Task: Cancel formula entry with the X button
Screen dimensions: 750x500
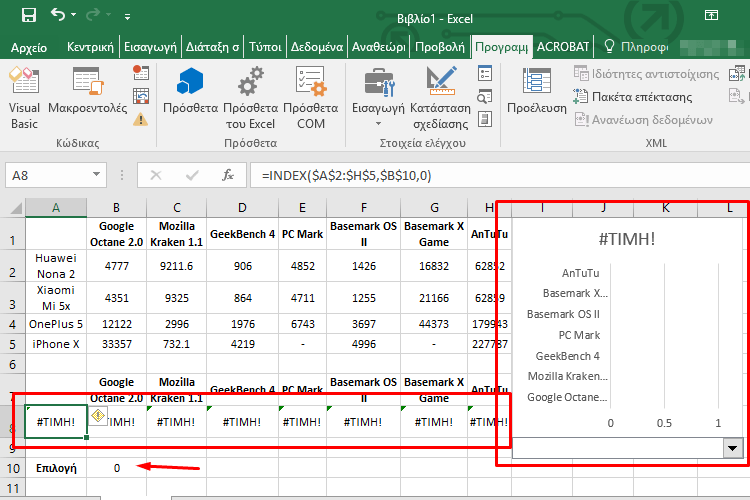Action: coord(155,175)
